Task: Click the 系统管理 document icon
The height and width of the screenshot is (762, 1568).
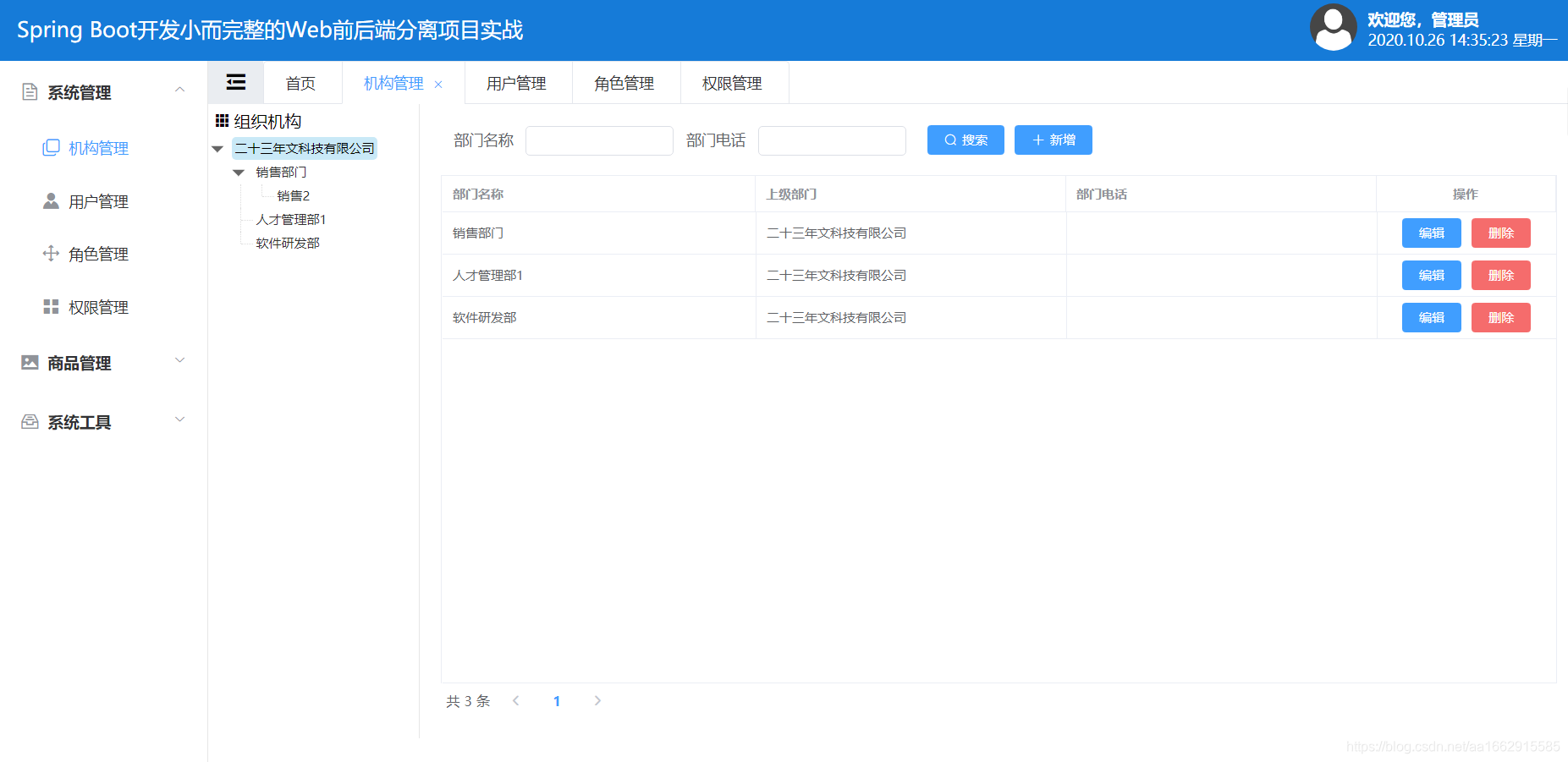Action: (x=30, y=91)
